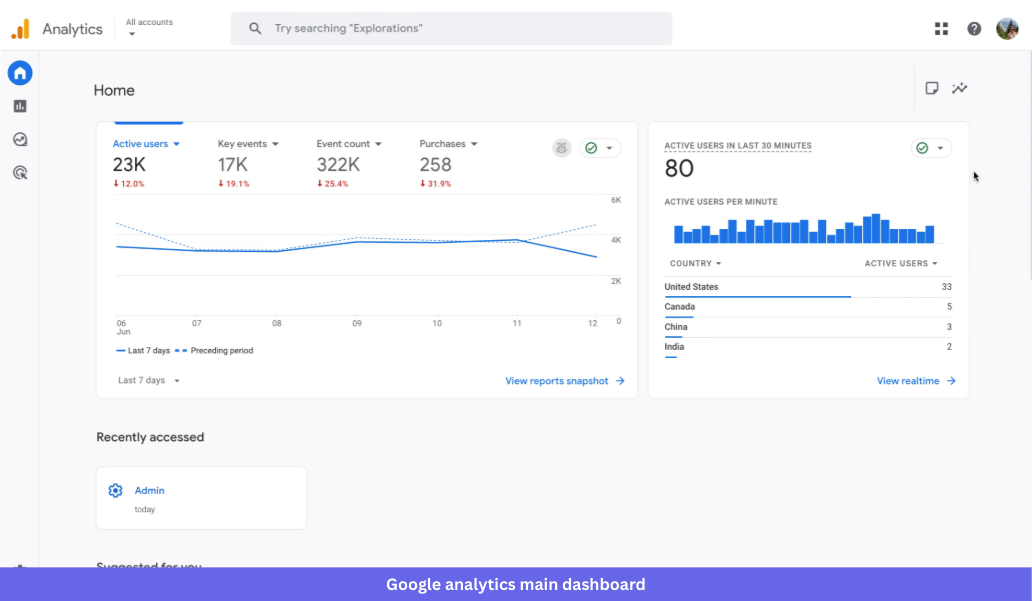Switch to the Key events metric
1032x601 pixels.
point(248,143)
